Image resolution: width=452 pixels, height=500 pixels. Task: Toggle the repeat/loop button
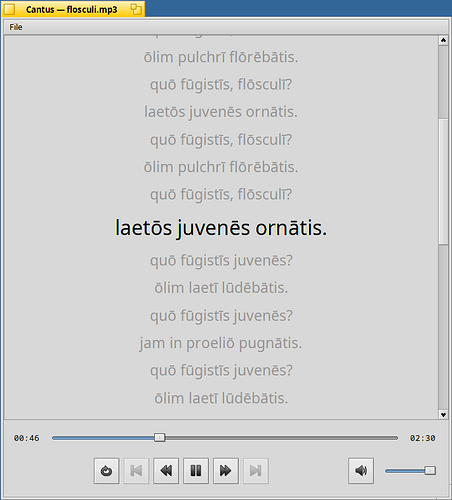[x=106, y=471]
